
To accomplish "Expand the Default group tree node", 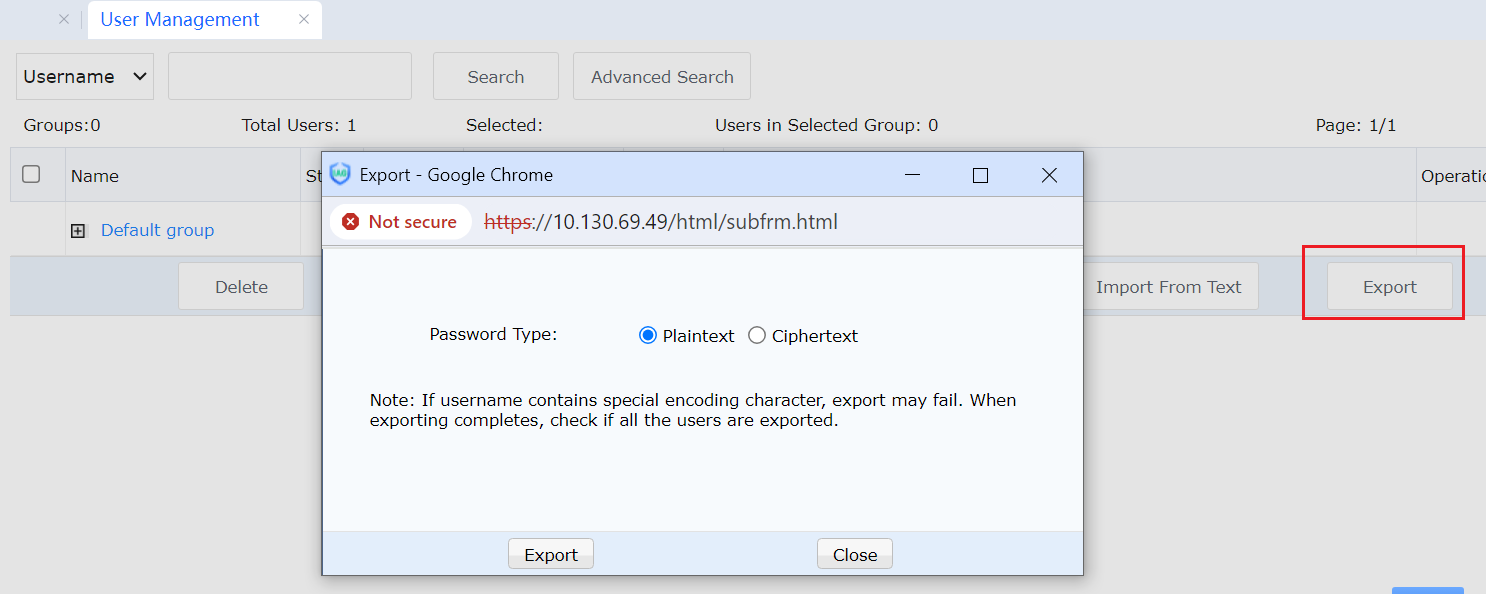I will coord(78,231).
